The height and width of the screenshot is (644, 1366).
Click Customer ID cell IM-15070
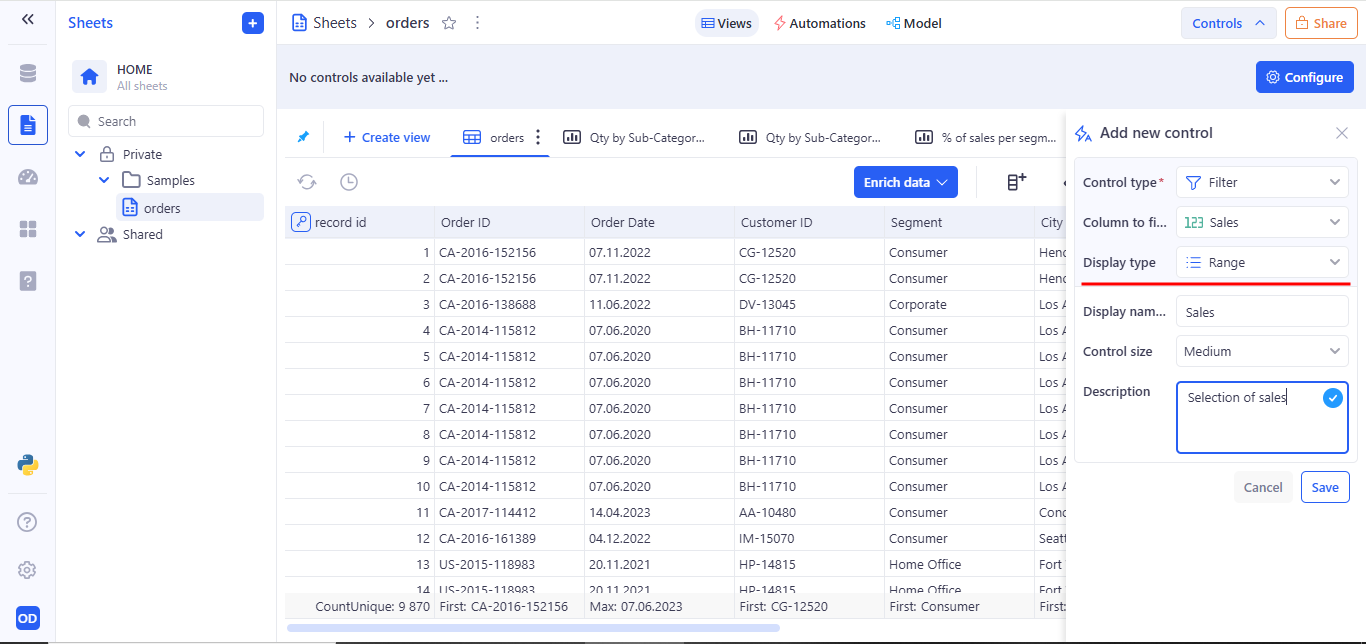pos(809,538)
